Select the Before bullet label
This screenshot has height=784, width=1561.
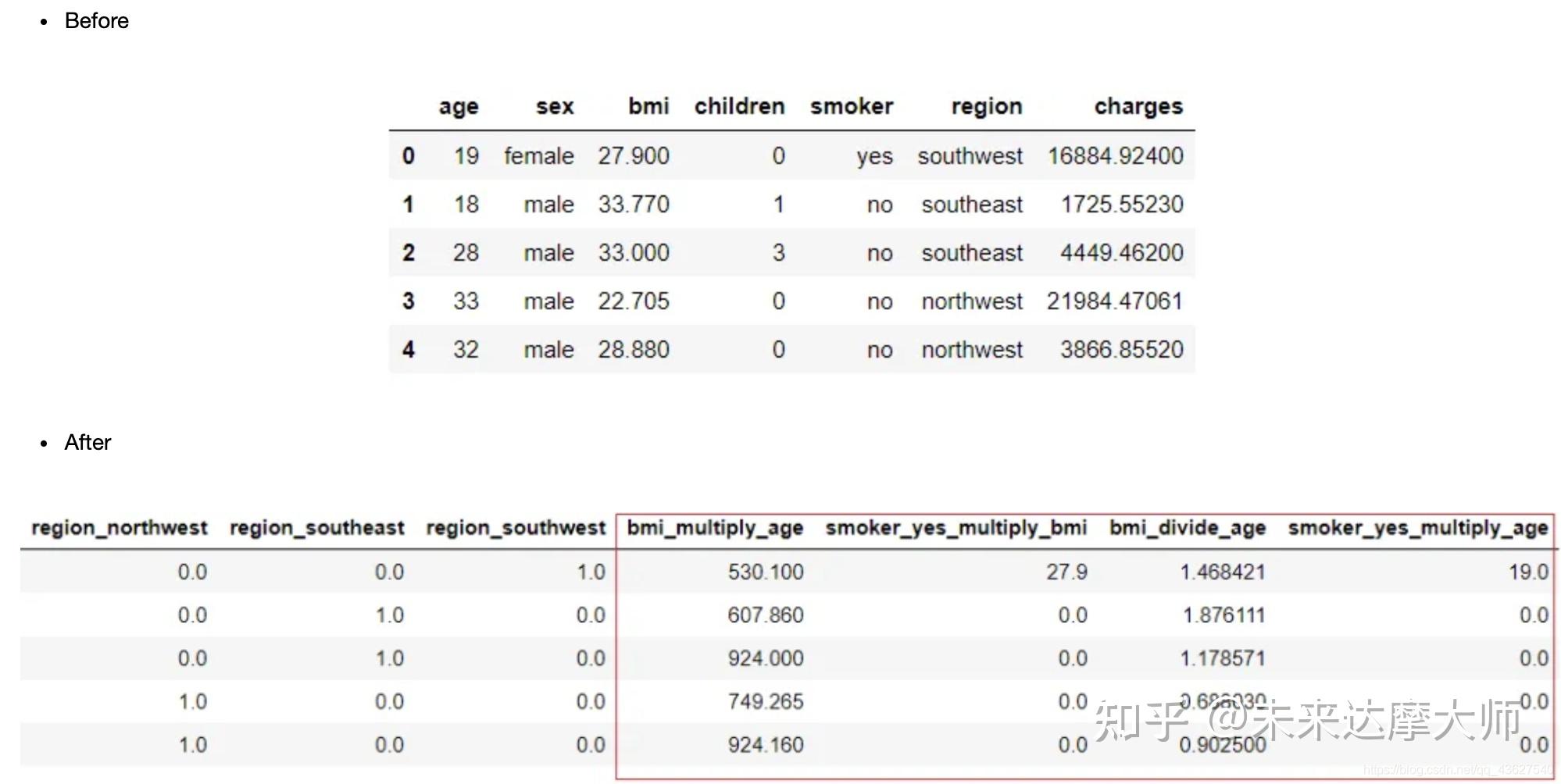pos(96,21)
